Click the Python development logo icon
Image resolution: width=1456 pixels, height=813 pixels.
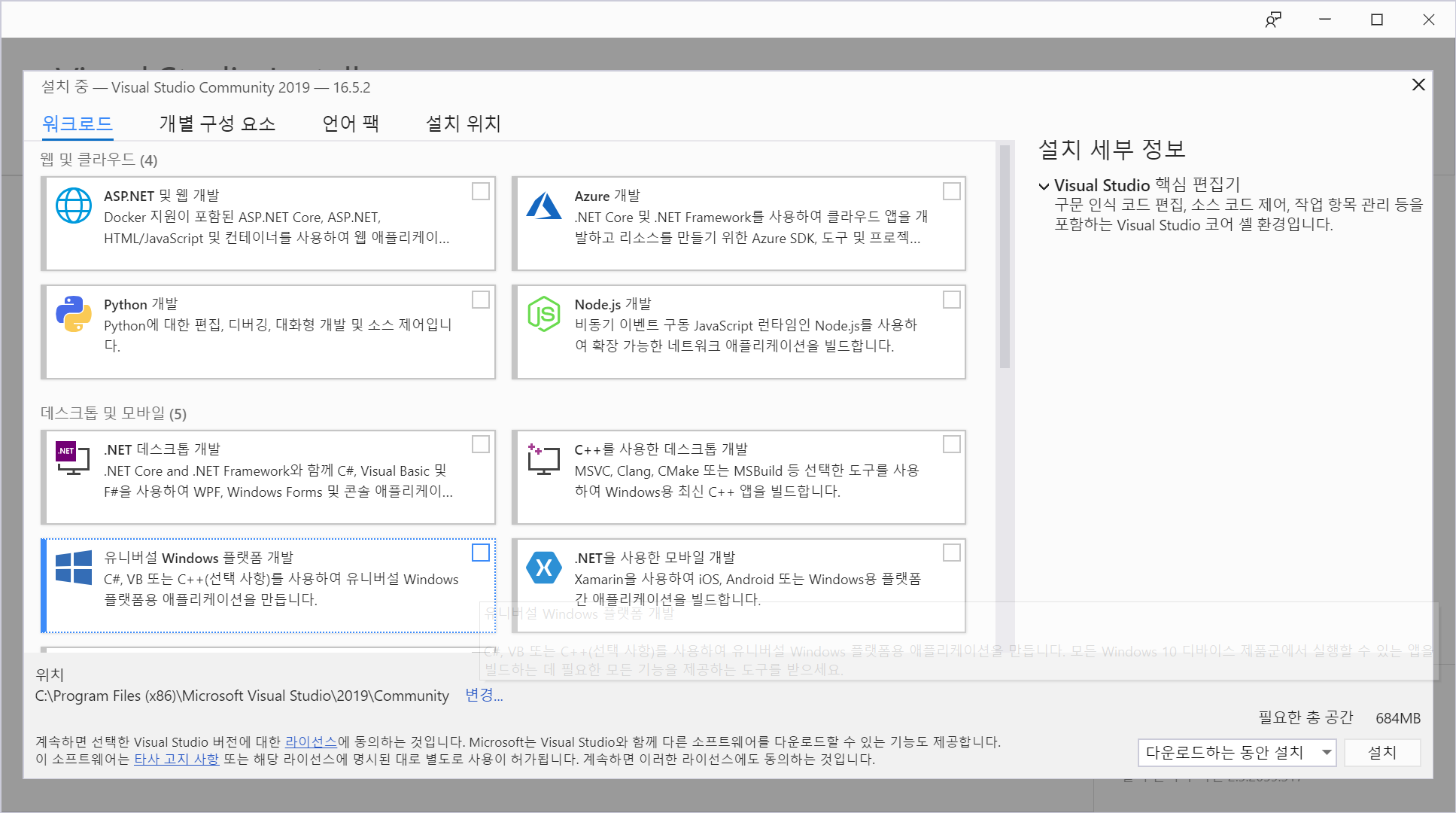click(x=74, y=314)
